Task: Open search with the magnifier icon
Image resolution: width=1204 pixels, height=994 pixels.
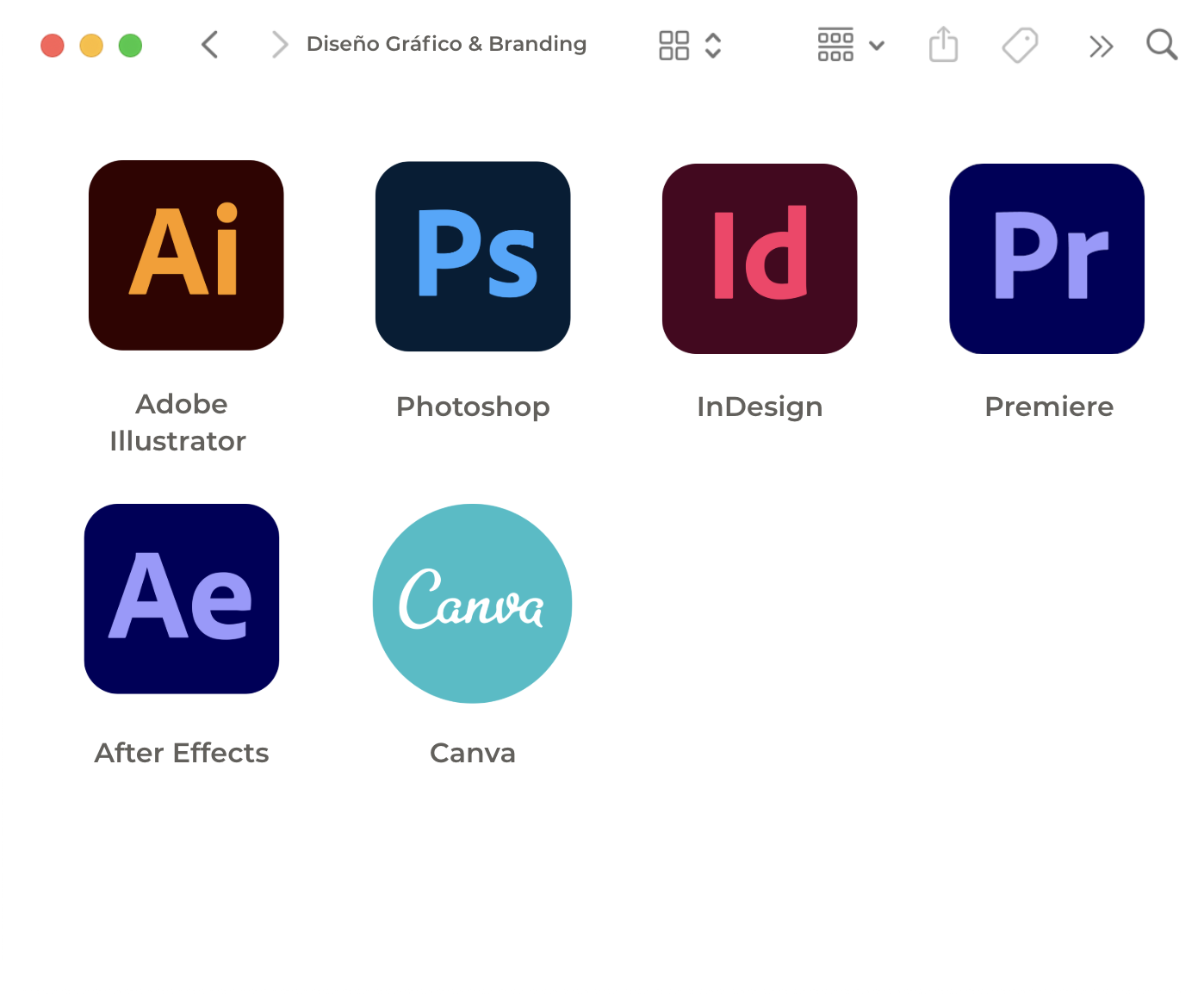Action: 1161,45
